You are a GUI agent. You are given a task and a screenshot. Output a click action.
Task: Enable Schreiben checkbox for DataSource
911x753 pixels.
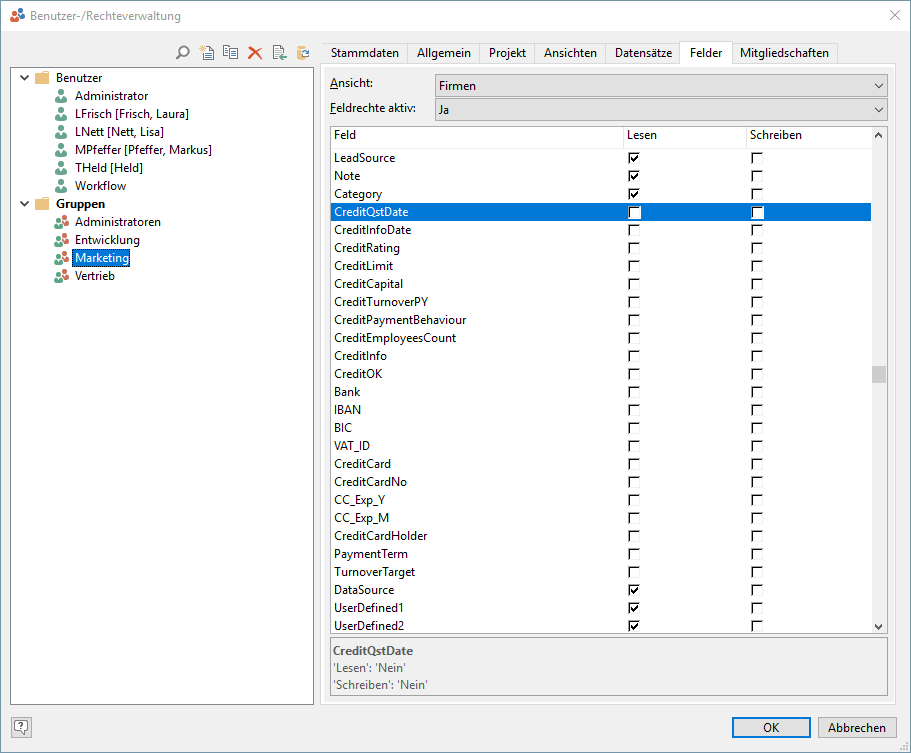757,590
